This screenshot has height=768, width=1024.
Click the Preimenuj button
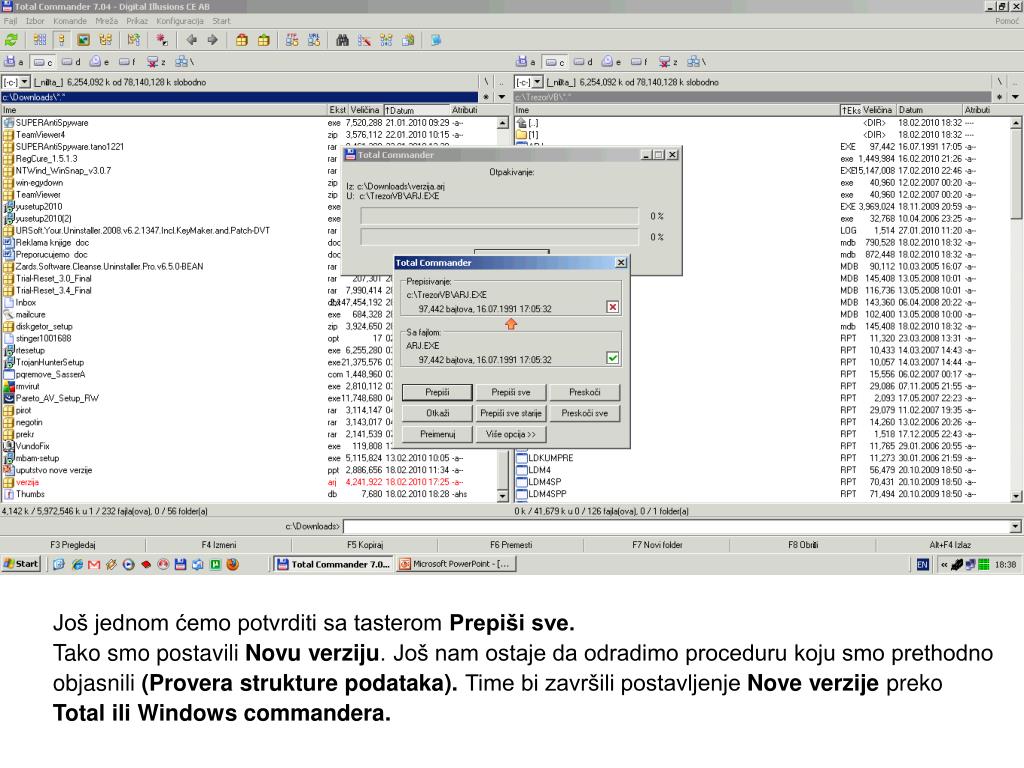(437, 434)
